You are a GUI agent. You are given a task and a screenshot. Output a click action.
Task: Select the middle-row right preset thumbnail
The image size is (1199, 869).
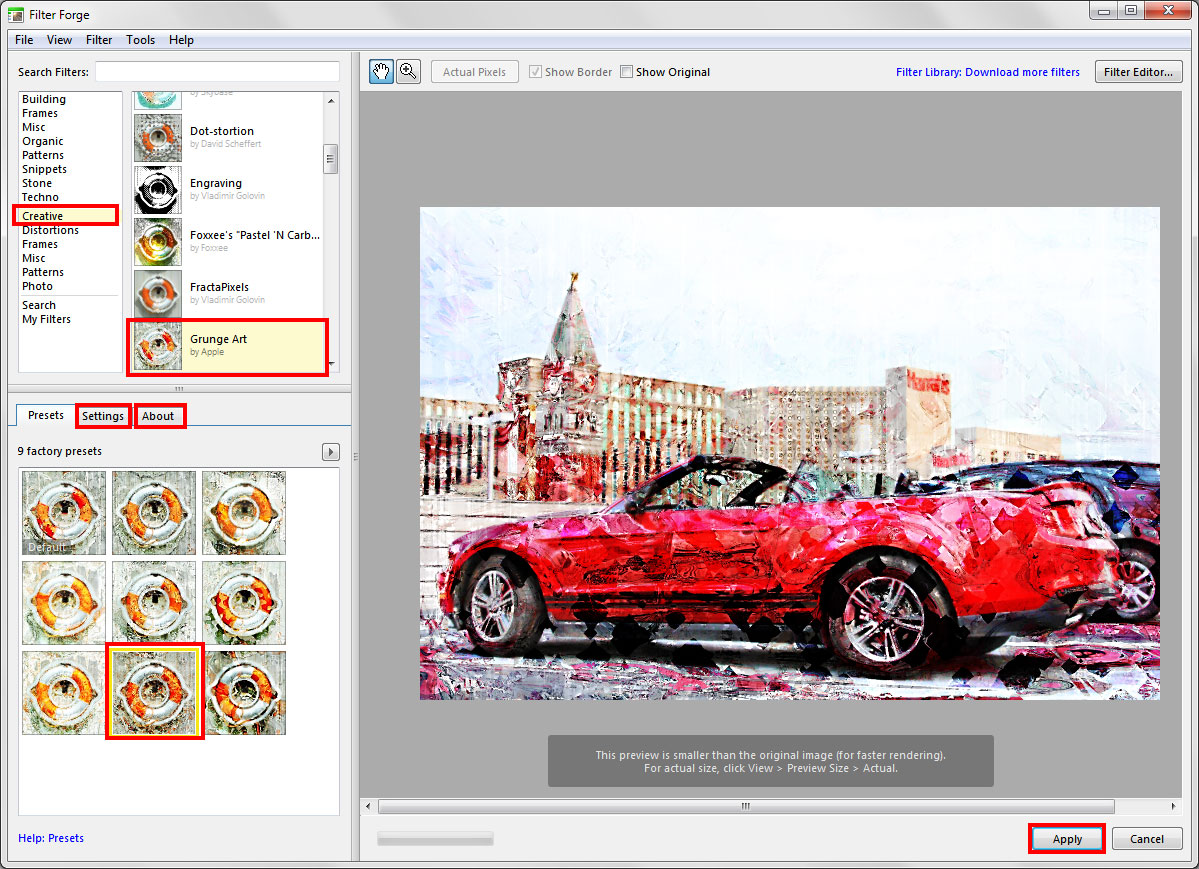pos(244,603)
